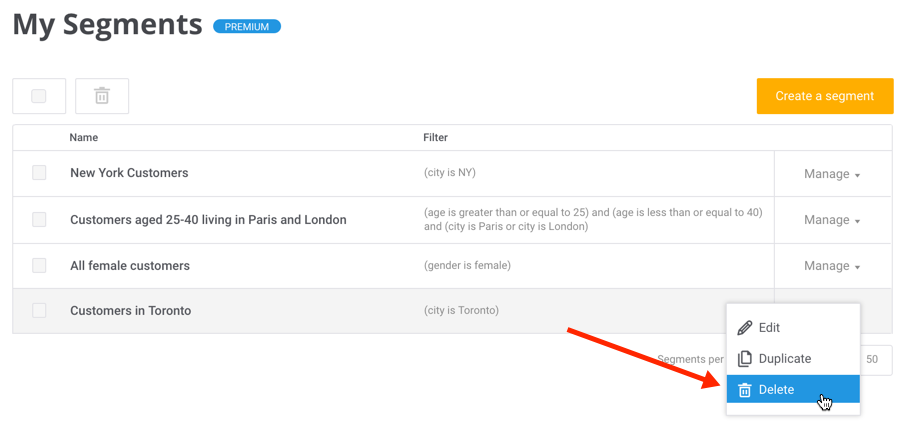Click the trash icon beside Delete
This screenshot has width=904, height=431.
pos(744,390)
